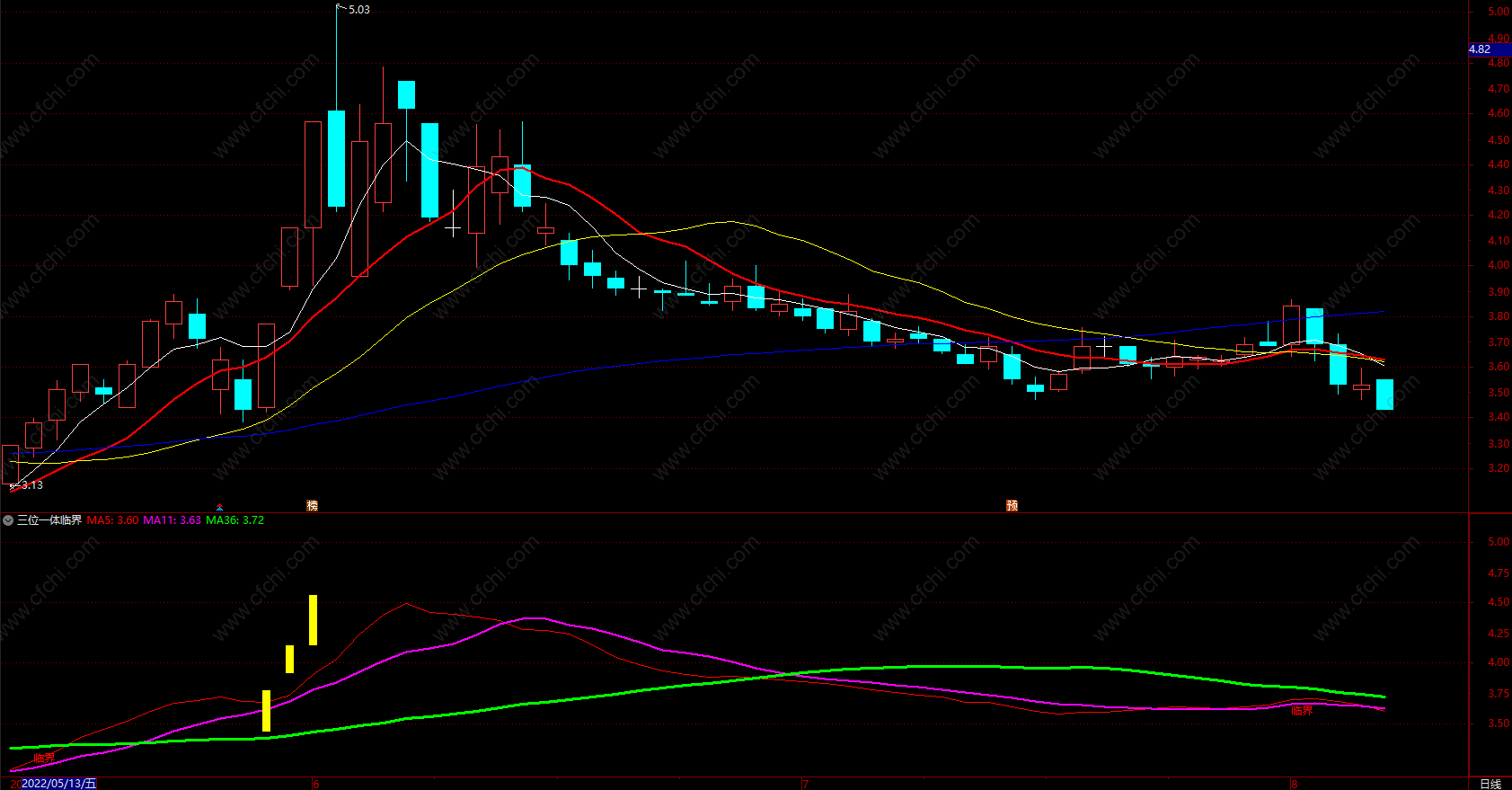The height and width of the screenshot is (790, 1512).
Task: Click the 日线 period label
Action: pyautogui.click(x=1490, y=784)
